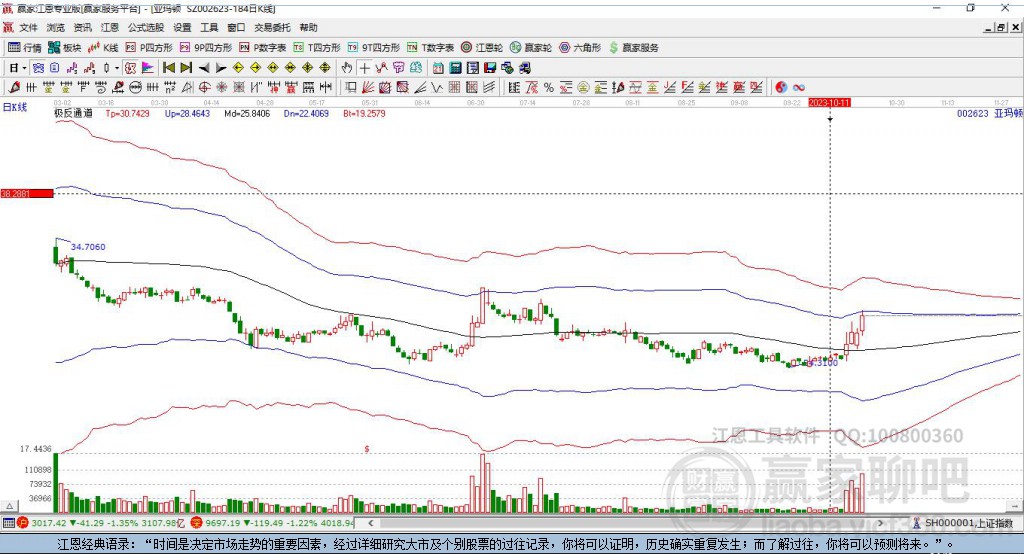This screenshot has width=1024, height=554.
Task: Open the 江恩 menu
Action: [x=110, y=27]
